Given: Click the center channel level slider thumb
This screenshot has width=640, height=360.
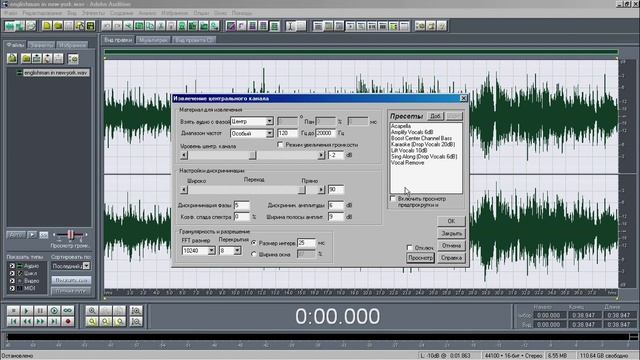Looking at the screenshot, I should 253,155.
